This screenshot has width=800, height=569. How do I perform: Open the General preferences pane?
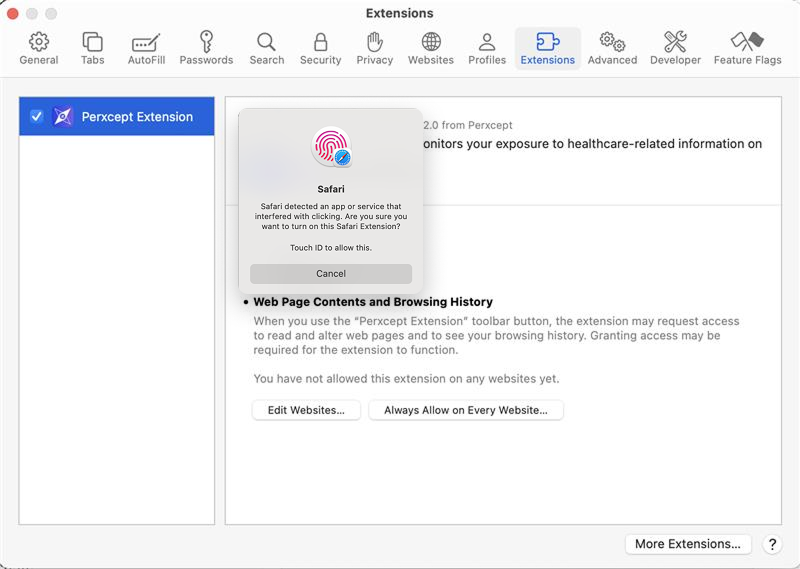[x=39, y=48]
